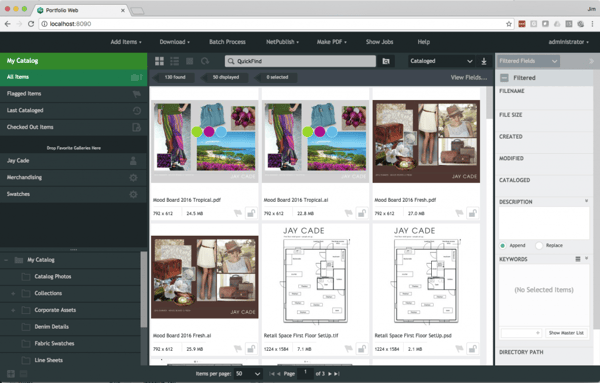Click the flag icon on Mood Board 2016 Tropical.pdf
600x383 pixels.
(238, 213)
